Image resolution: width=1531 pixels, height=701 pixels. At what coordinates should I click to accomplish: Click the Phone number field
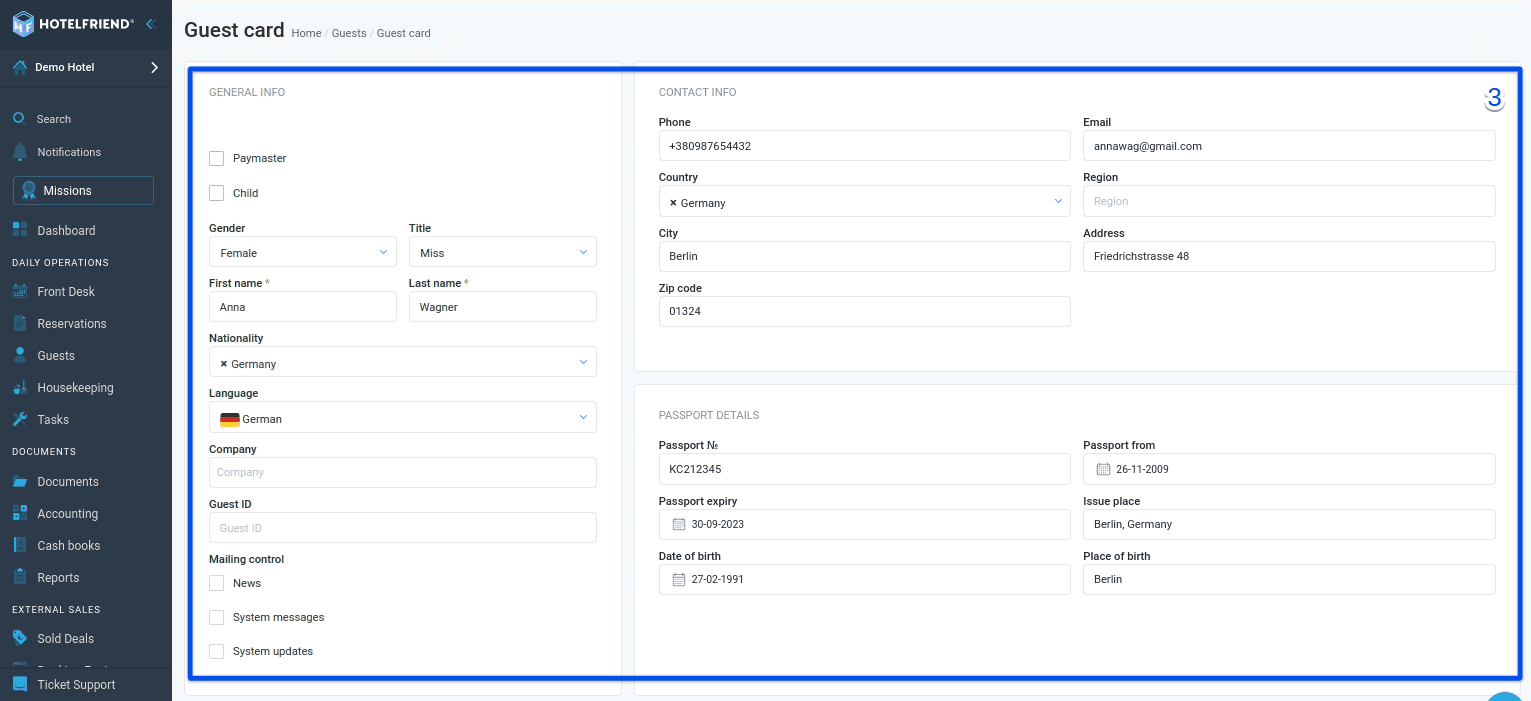click(x=865, y=145)
